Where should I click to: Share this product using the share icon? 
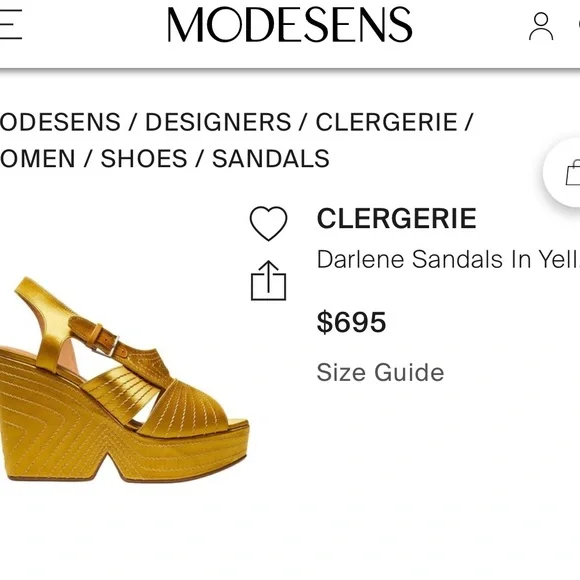click(x=269, y=280)
